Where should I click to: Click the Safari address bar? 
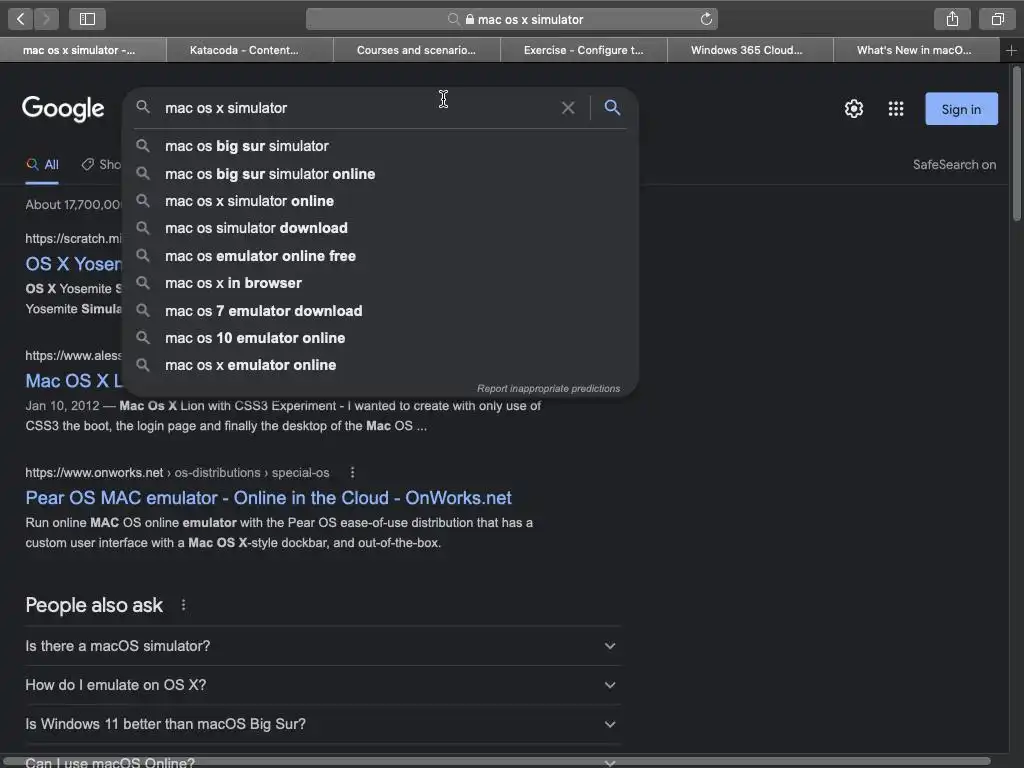click(512, 19)
